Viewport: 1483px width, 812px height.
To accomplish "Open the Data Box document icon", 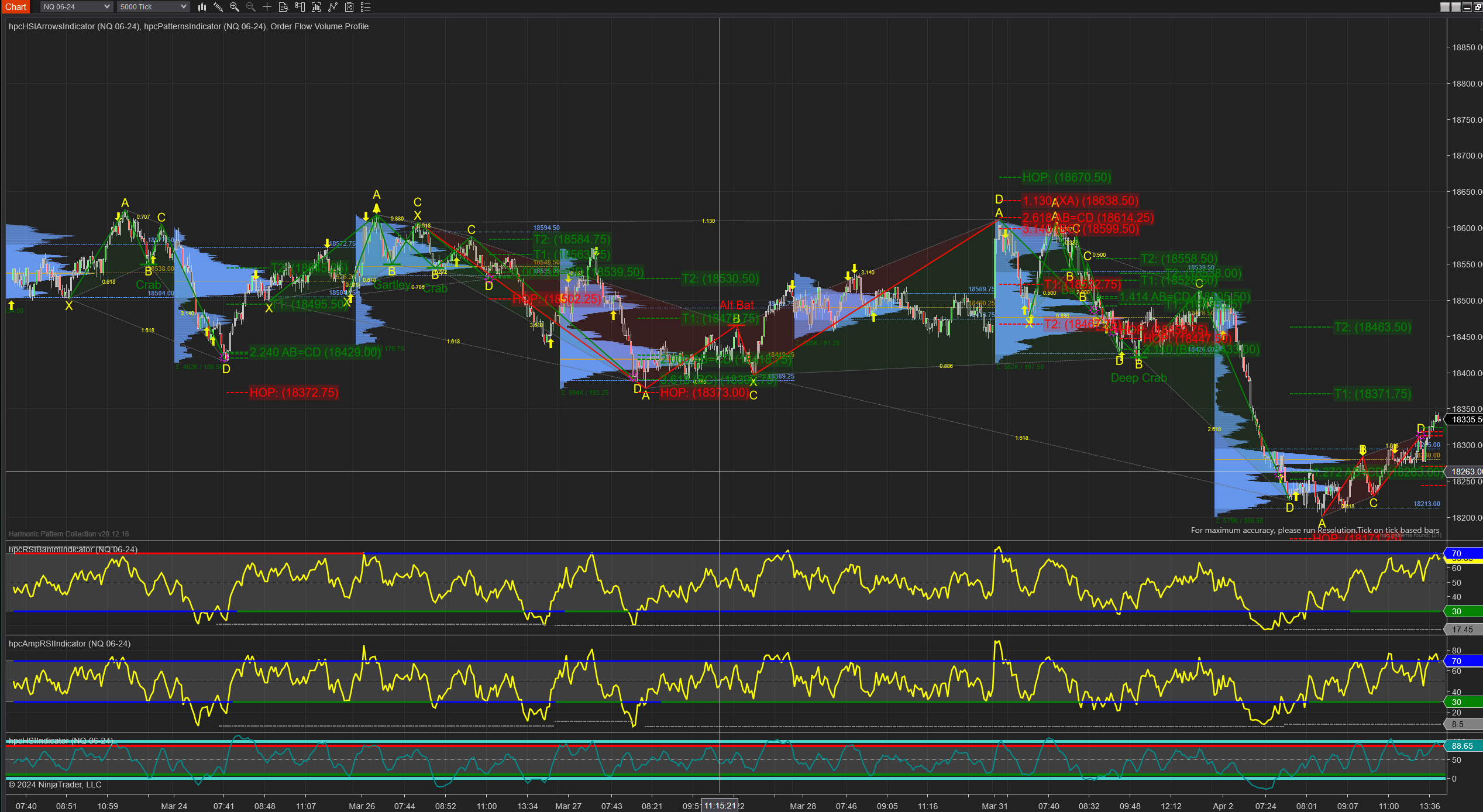I will pos(284,7).
